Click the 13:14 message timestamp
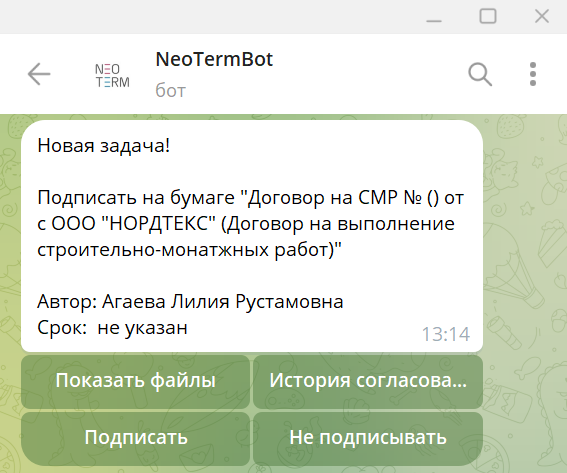Image resolution: width=567 pixels, height=473 pixels. [446, 334]
